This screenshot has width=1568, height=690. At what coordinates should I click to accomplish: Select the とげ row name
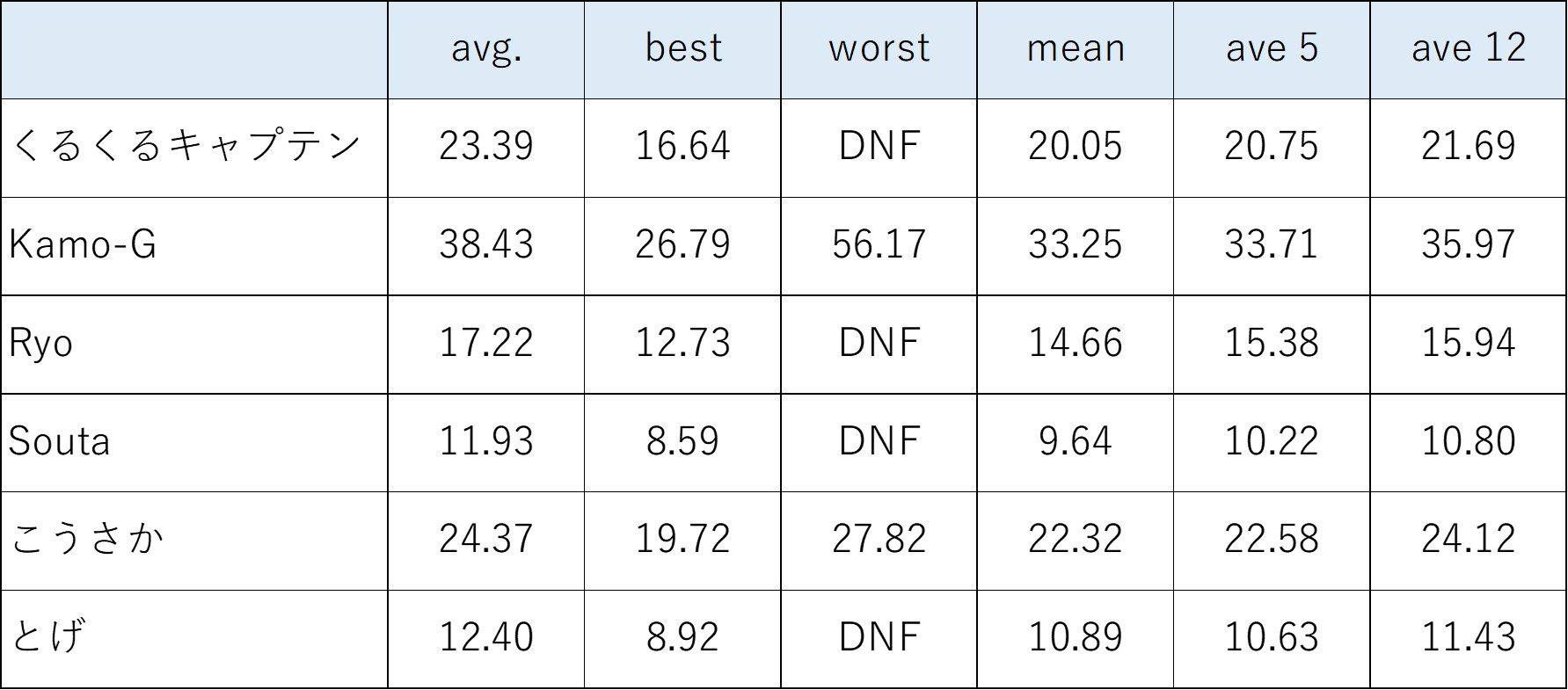click(48, 637)
